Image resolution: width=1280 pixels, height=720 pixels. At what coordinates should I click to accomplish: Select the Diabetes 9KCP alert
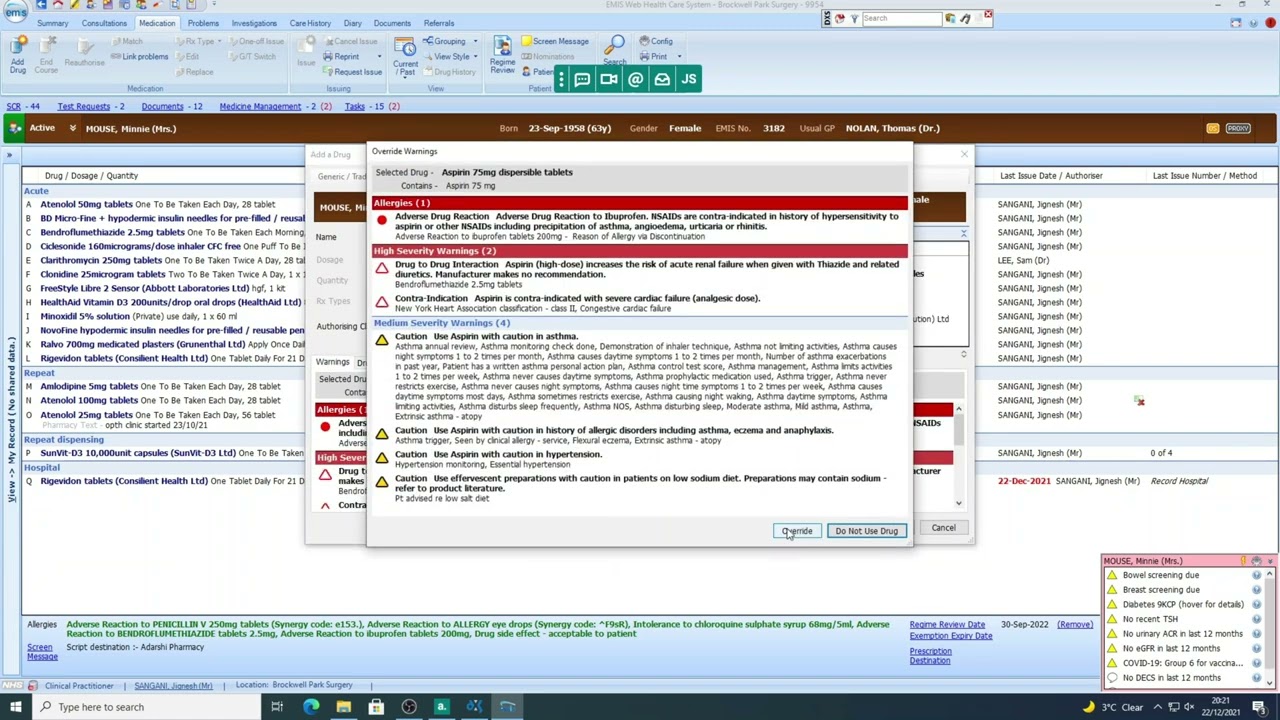(x=1182, y=604)
